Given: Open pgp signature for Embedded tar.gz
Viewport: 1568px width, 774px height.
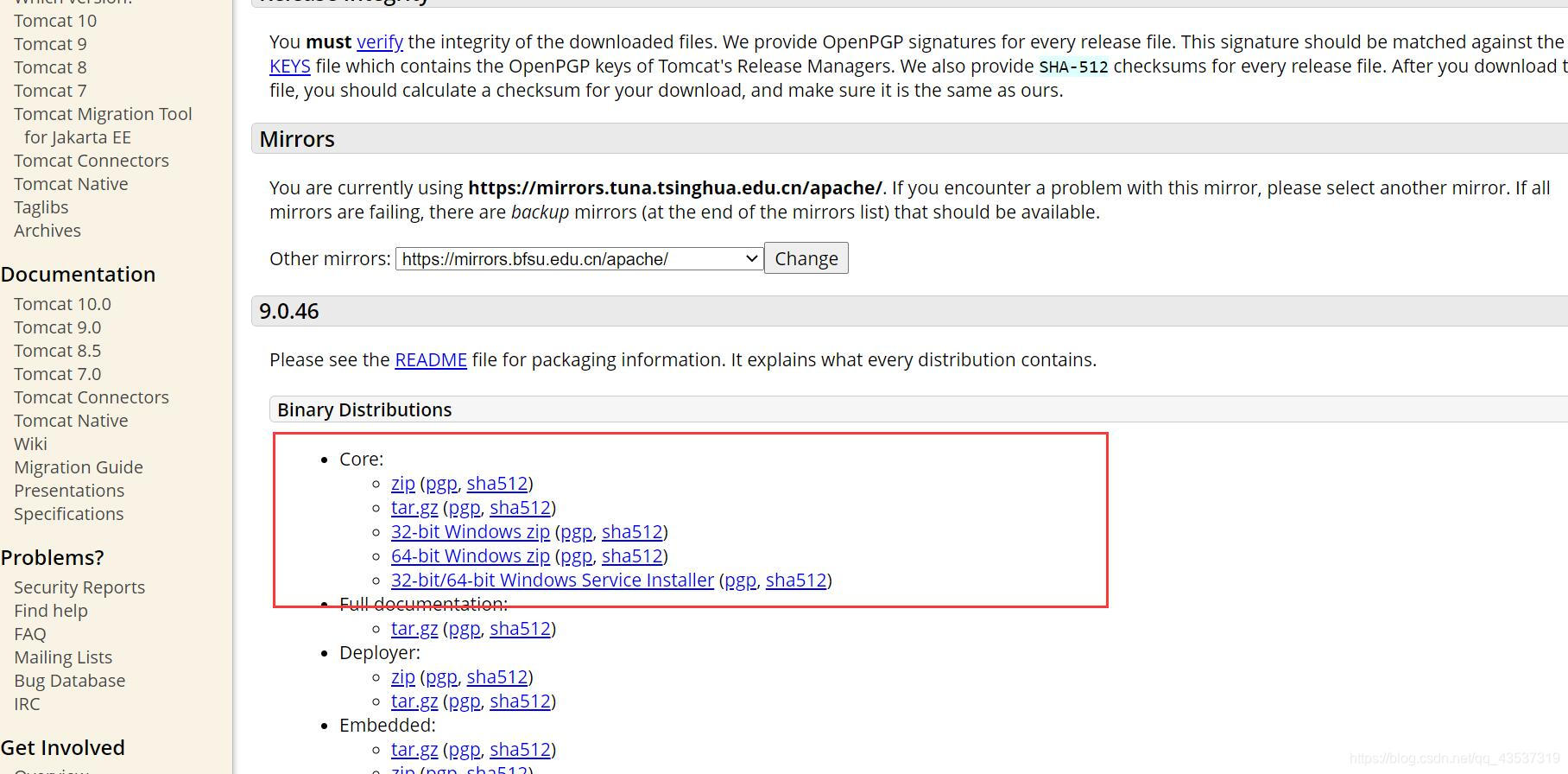Looking at the screenshot, I should [465, 750].
